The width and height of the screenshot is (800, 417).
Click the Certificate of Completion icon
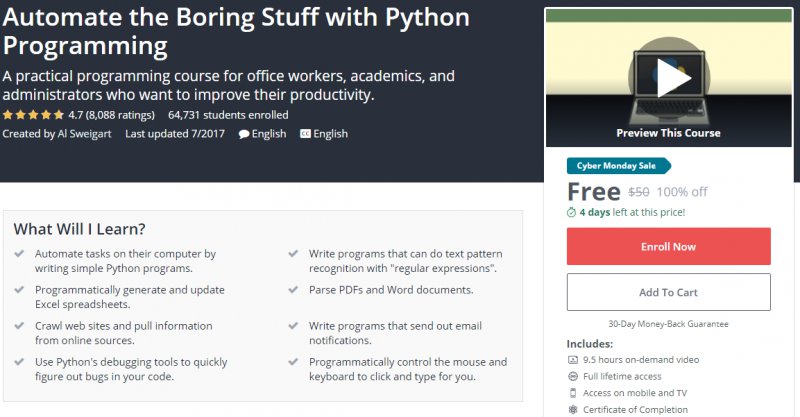coord(573,409)
